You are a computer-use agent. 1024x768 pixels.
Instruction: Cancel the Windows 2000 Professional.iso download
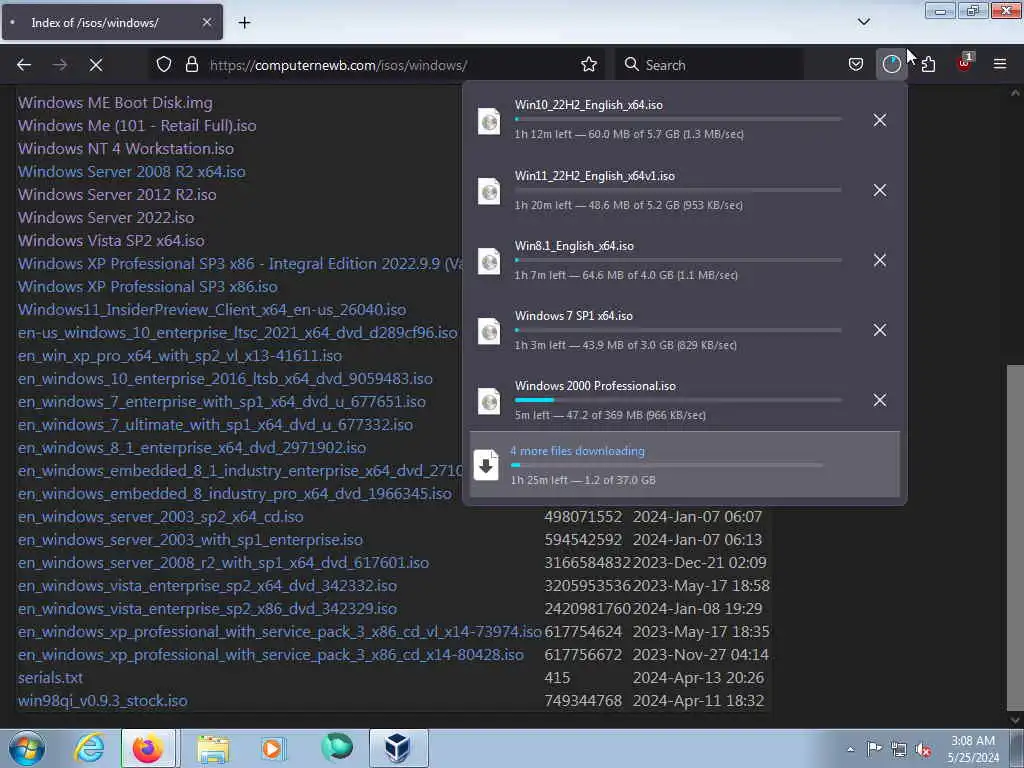pos(880,400)
